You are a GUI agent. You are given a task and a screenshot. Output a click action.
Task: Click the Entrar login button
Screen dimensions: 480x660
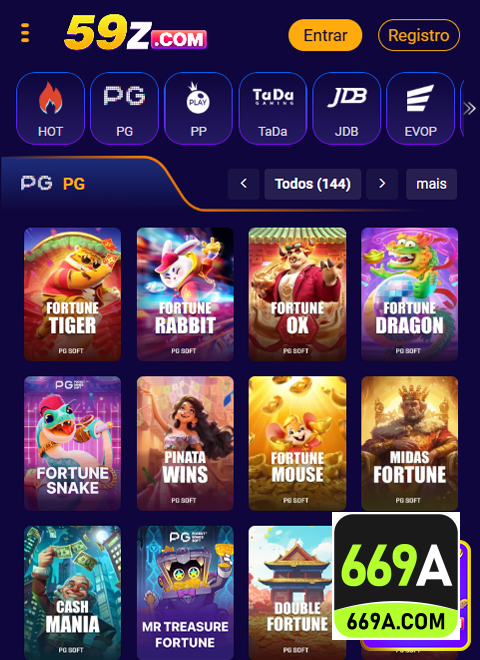(x=325, y=35)
